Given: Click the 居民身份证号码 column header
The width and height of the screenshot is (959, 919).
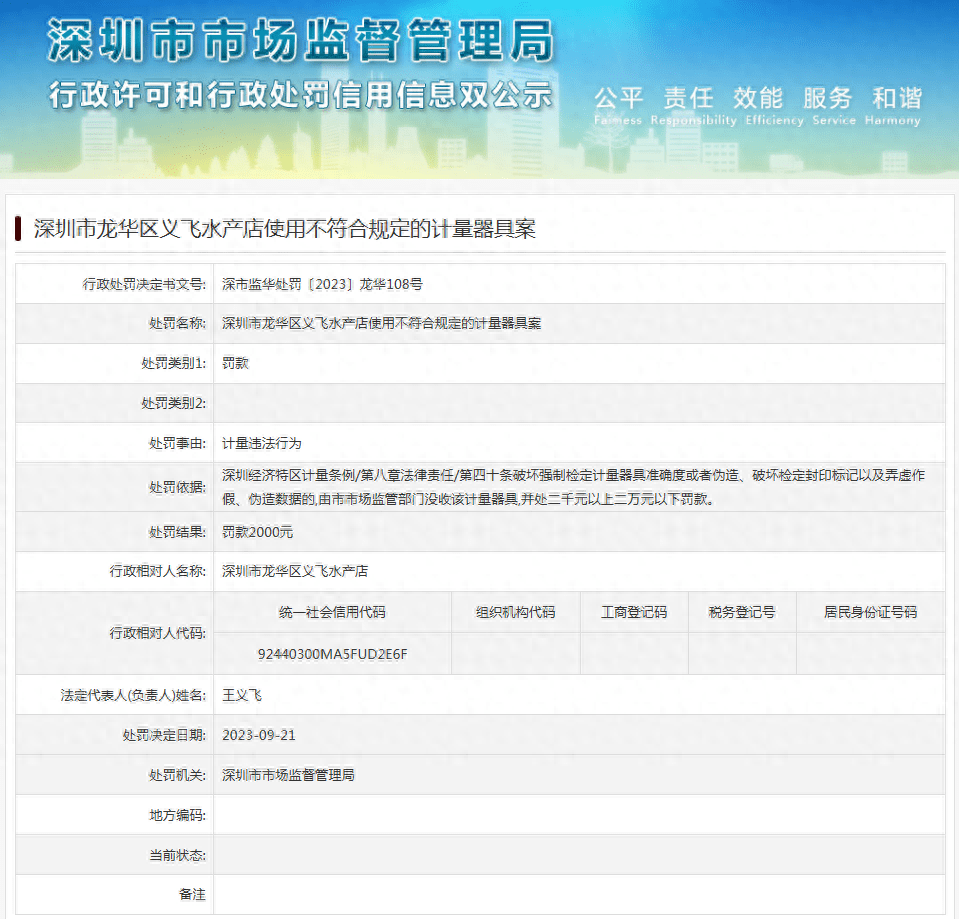Looking at the screenshot, I should point(870,612).
